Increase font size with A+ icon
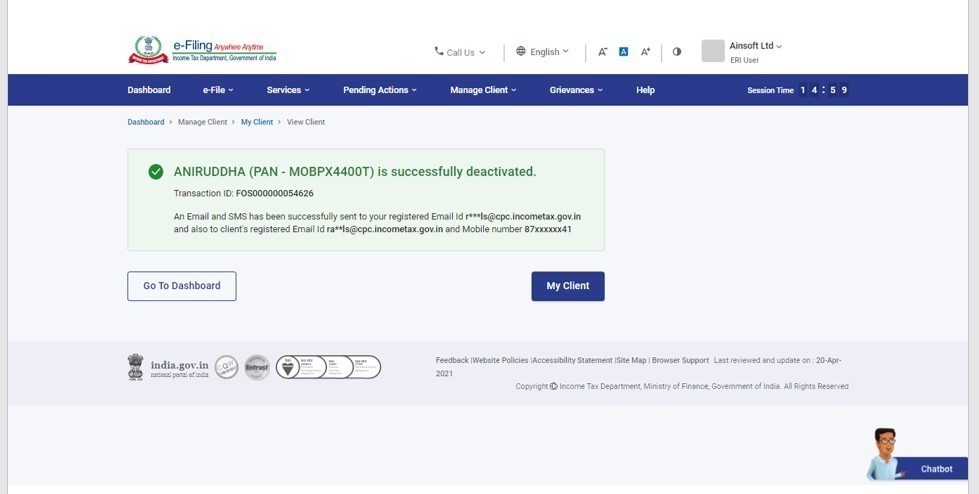Image resolution: width=979 pixels, height=494 pixels. [x=645, y=52]
